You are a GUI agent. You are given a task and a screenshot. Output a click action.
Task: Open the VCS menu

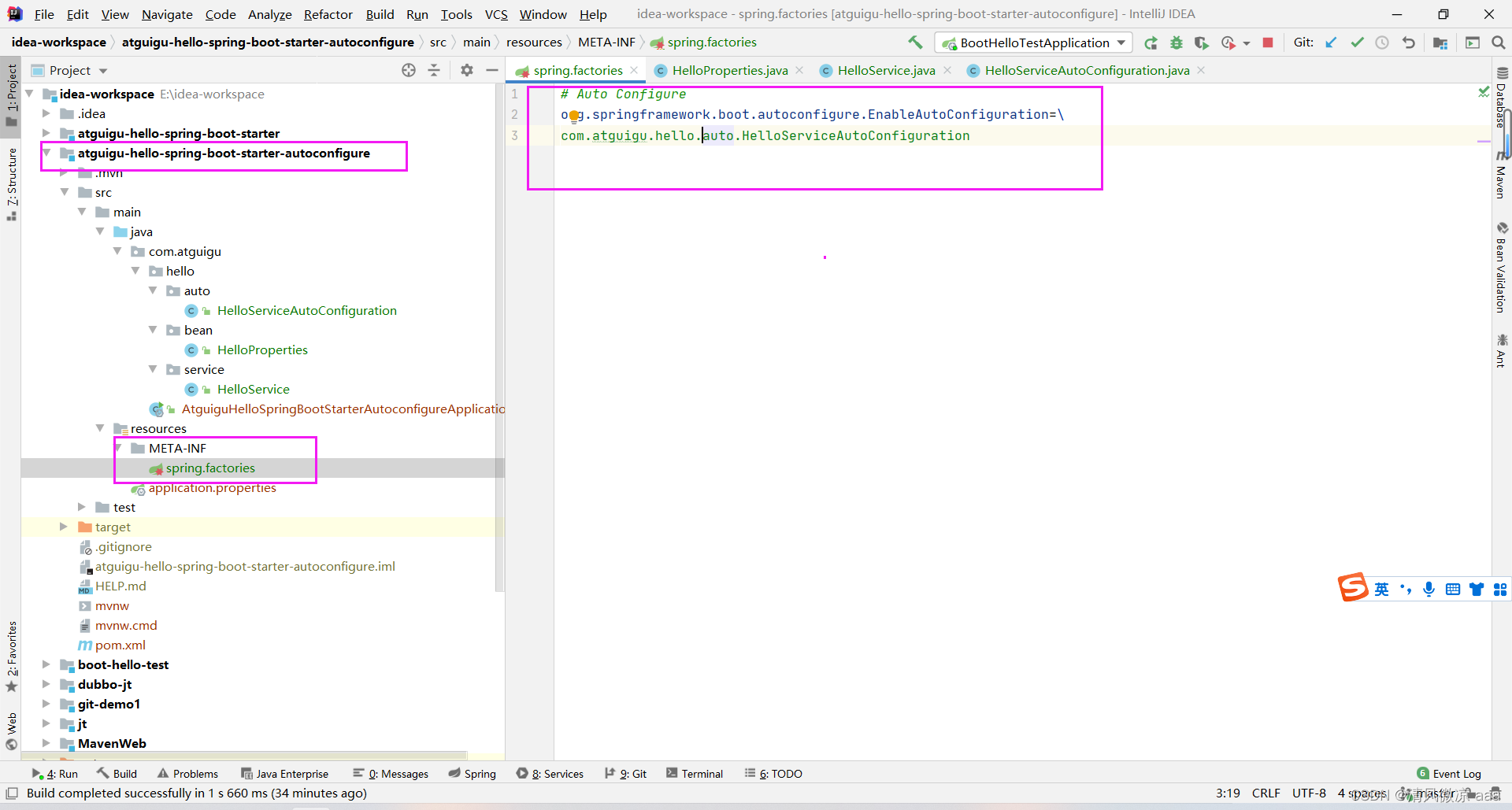coord(496,14)
